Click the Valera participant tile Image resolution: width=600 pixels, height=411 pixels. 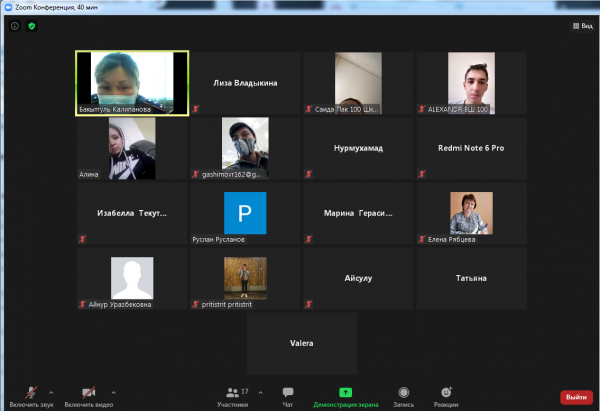tap(301, 343)
